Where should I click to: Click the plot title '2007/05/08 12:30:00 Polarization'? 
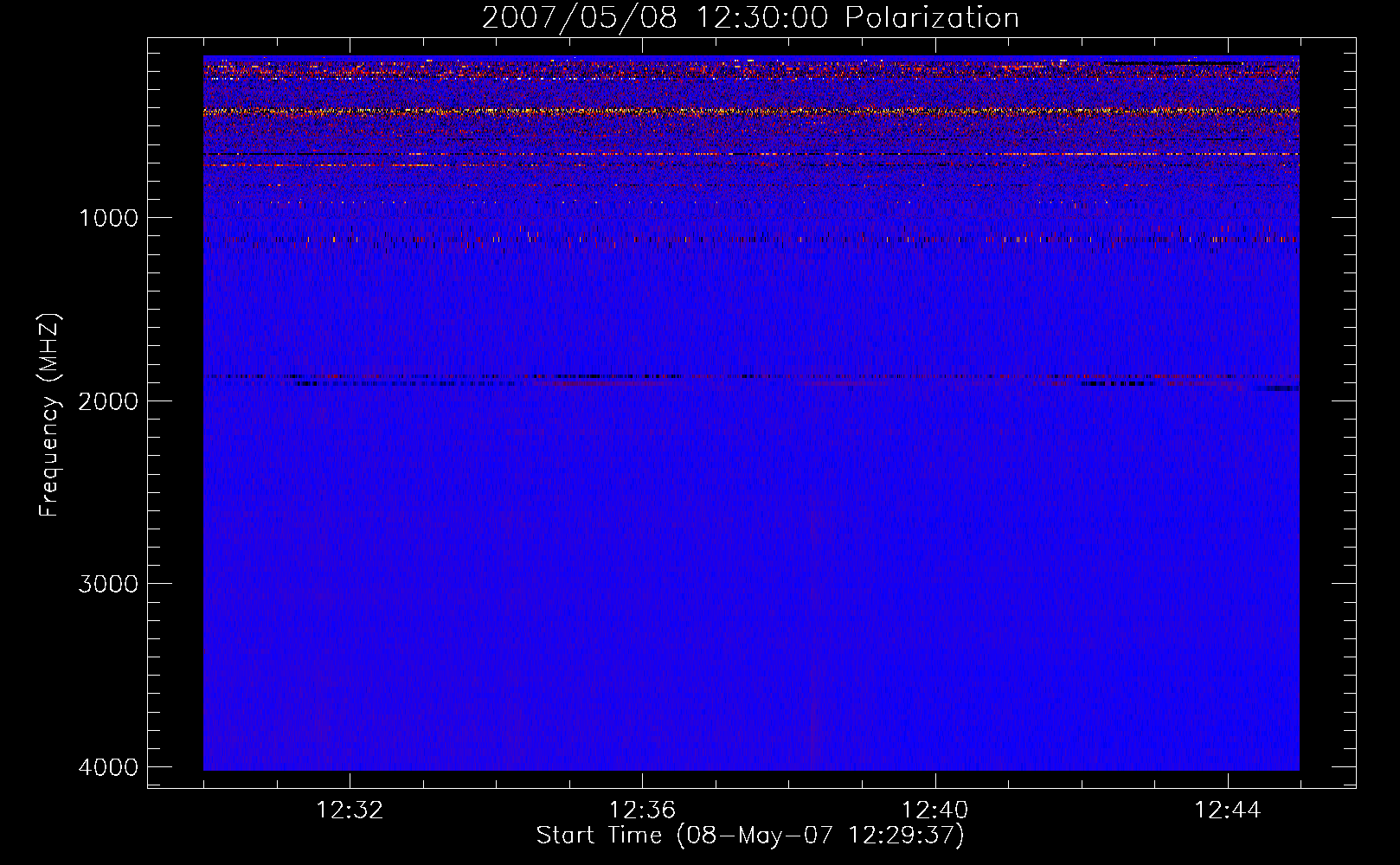click(x=750, y=18)
